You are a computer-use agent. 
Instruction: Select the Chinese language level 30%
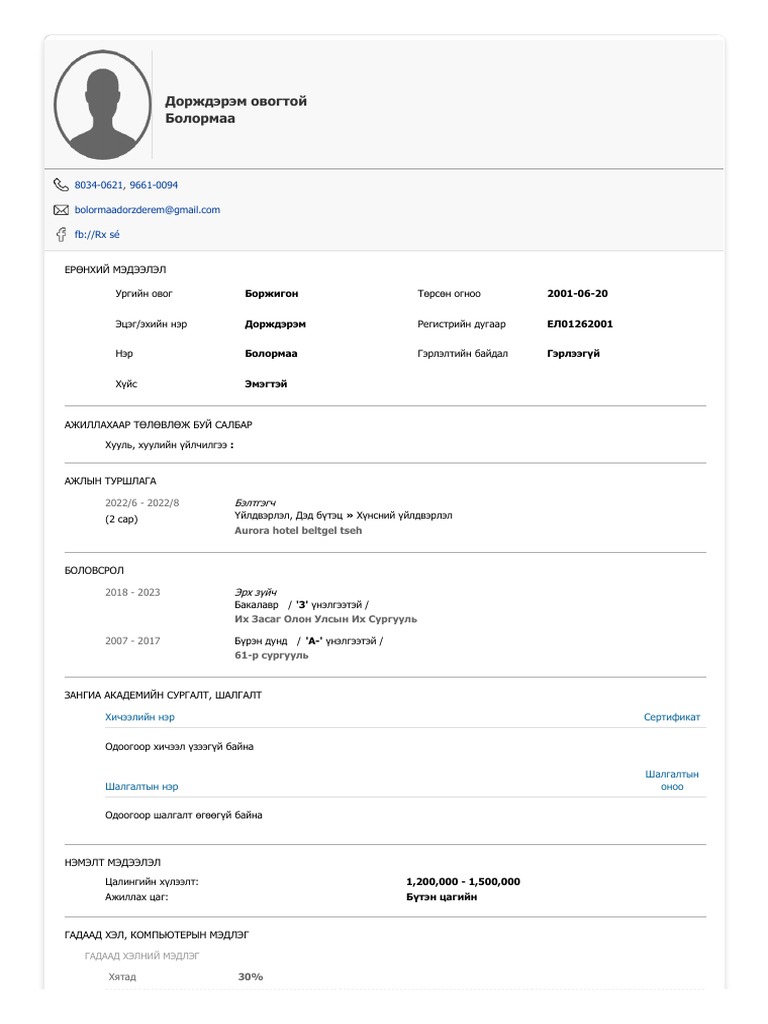250,977
